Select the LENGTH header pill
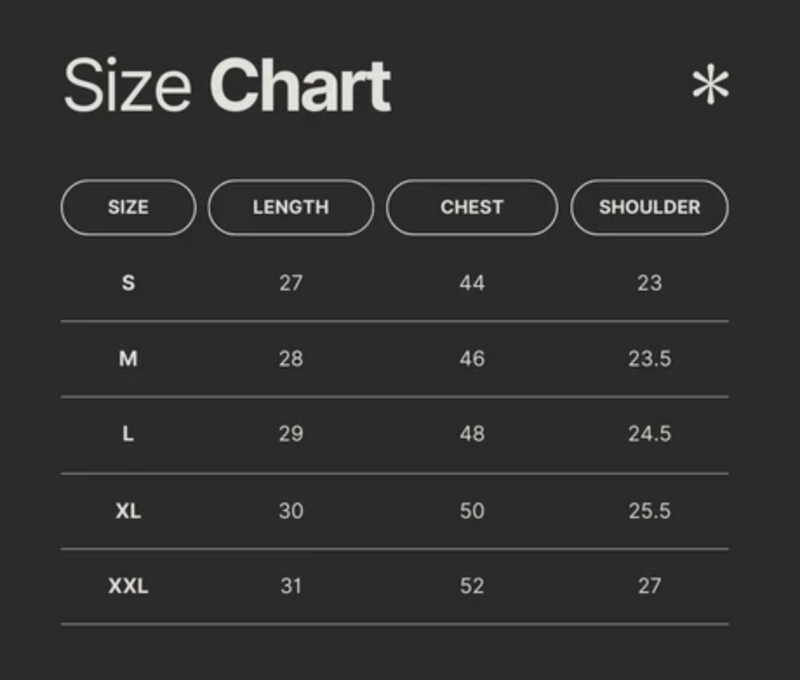800x680 pixels. (x=291, y=207)
